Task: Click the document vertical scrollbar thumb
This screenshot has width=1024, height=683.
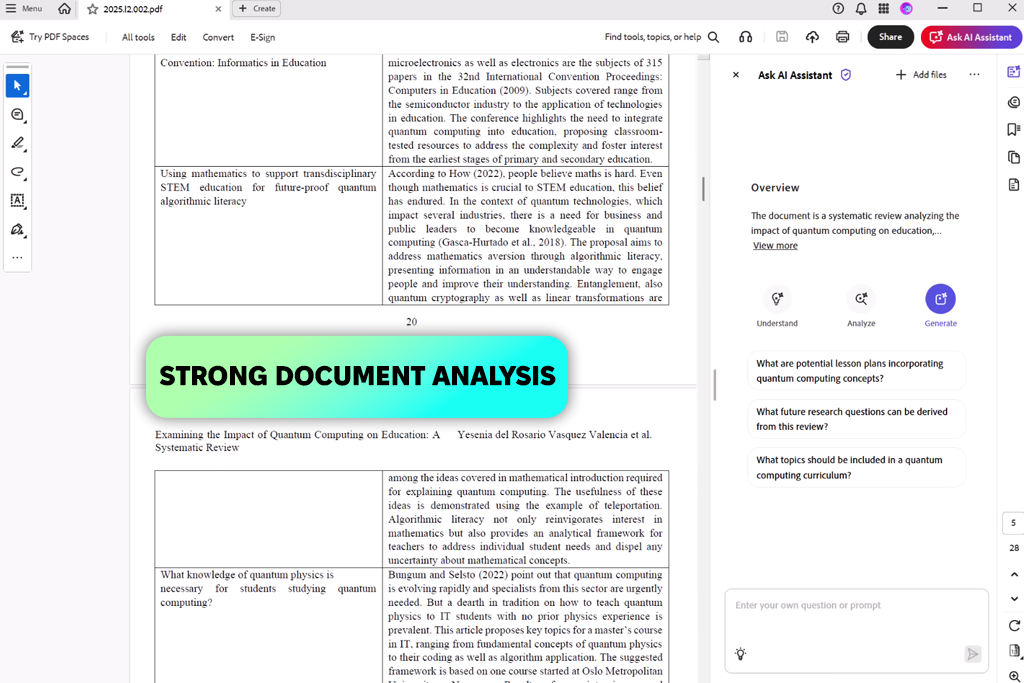Action: tap(703, 189)
